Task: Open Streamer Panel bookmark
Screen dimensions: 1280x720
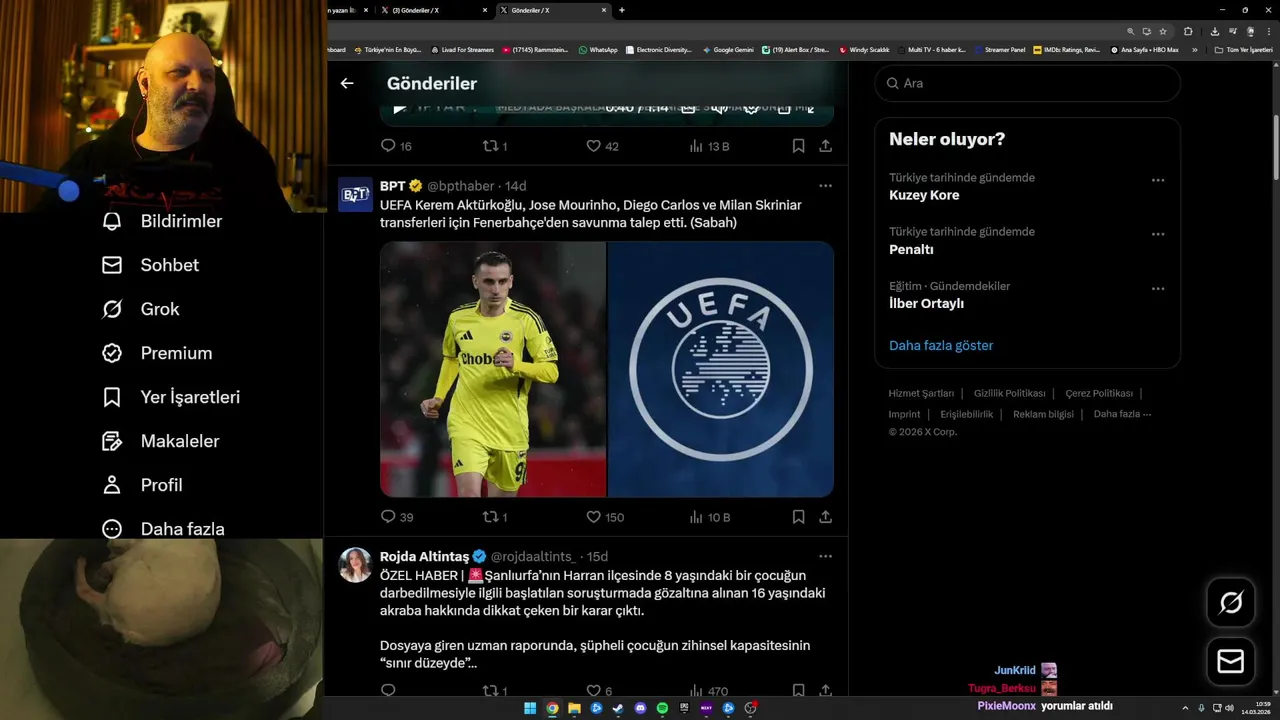Action: pos(1000,49)
